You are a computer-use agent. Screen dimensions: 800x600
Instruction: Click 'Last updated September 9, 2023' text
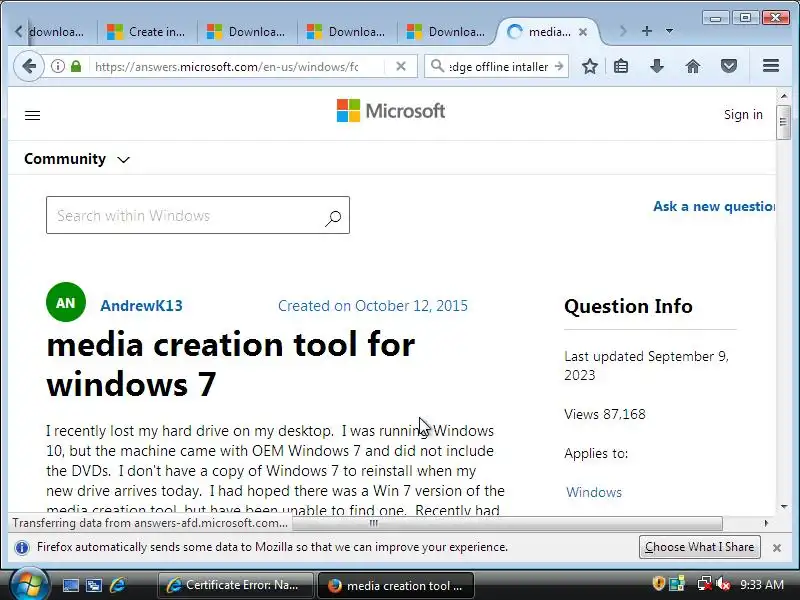646,365
